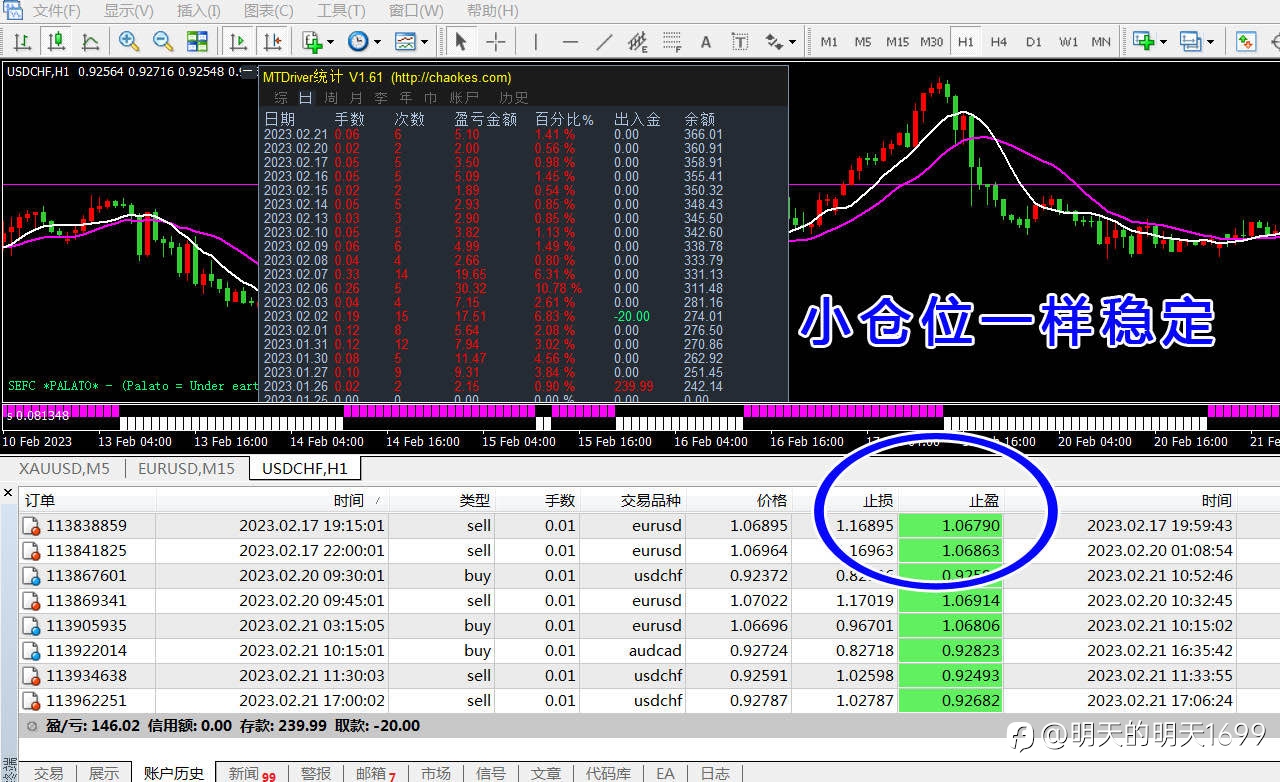Click the Zoom Out magnifier icon
Viewport: 1280px width, 782px height.
click(x=162, y=41)
